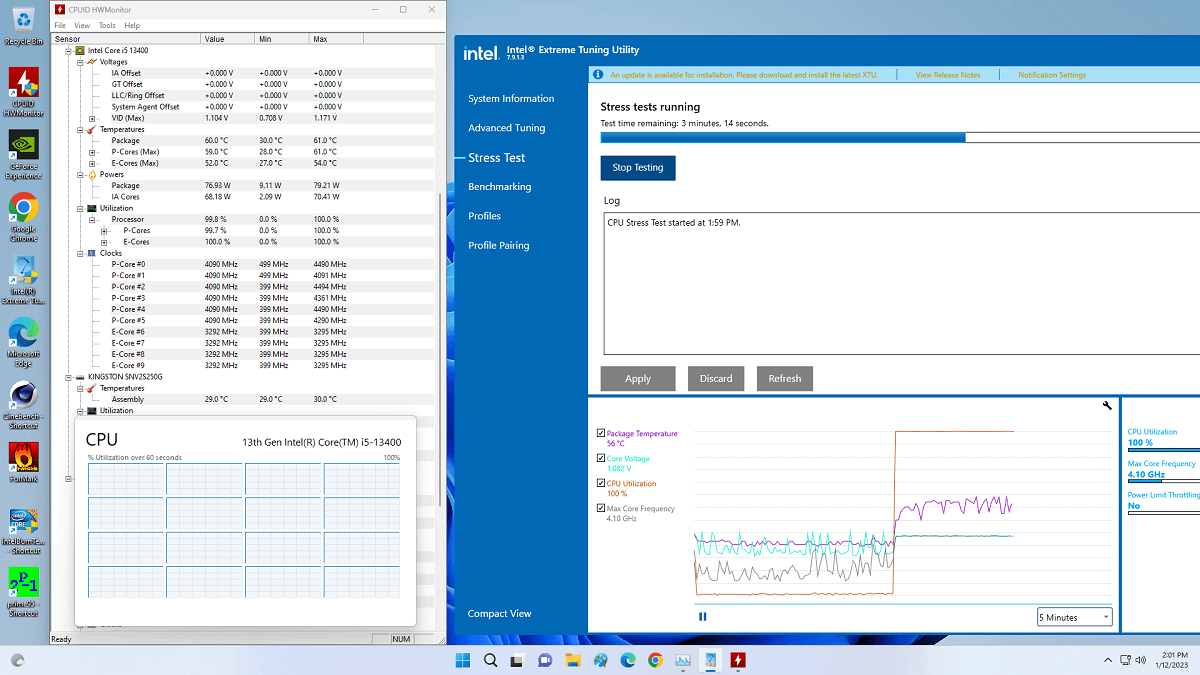This screenshot has height=675, width=1200.
Task: Click the stress test progress bar
Action: coord(900,137)
